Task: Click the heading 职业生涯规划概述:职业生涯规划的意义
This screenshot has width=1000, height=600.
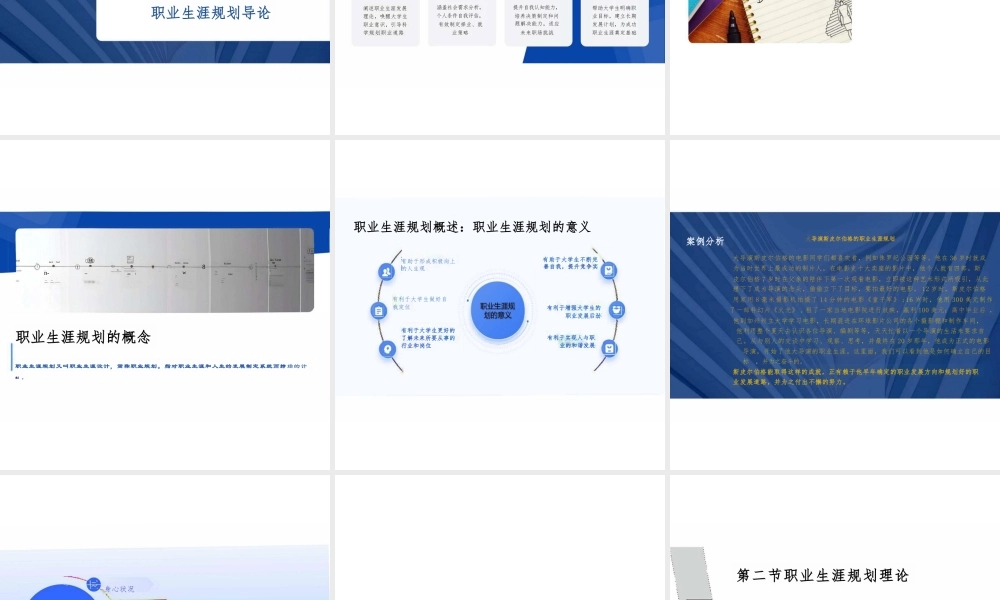Action: [x=473, y=227]
